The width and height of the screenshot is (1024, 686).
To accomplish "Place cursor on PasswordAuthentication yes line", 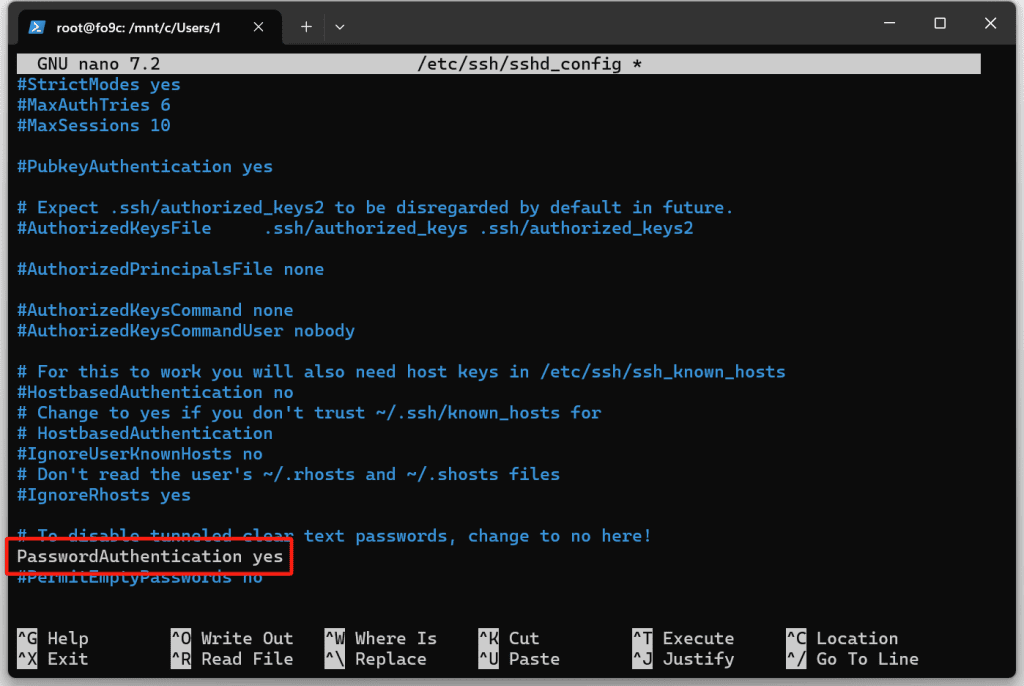I will pyautogui.click(x=150, y=556).
